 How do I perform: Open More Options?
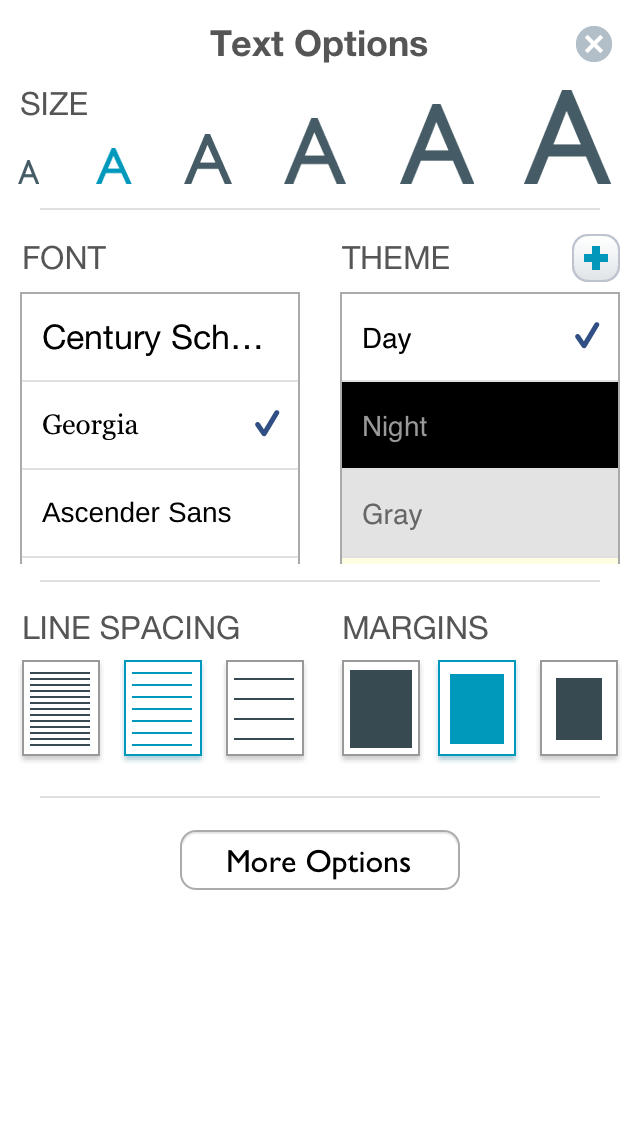(320, 860)
